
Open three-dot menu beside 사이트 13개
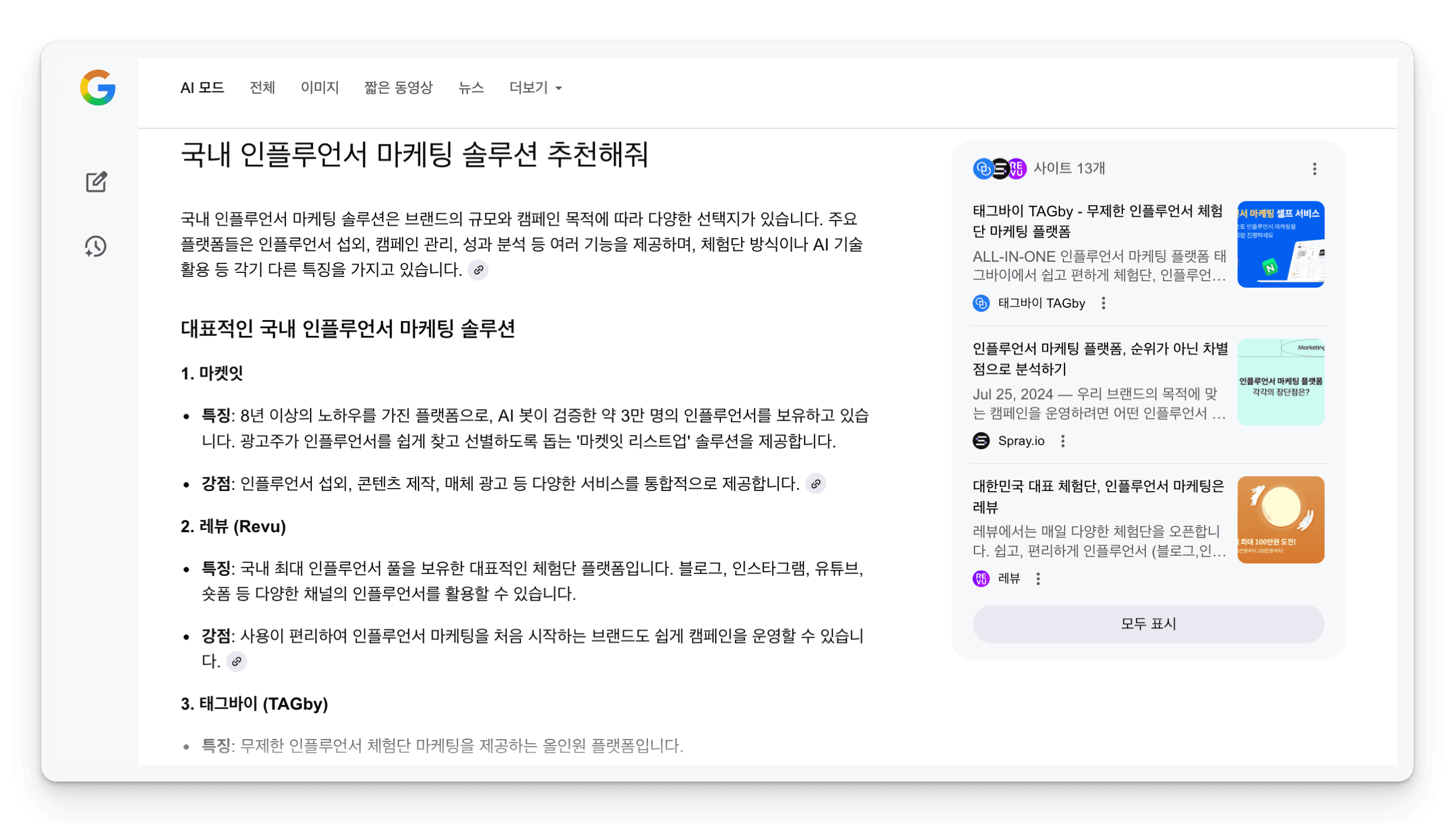point(1314,169)
